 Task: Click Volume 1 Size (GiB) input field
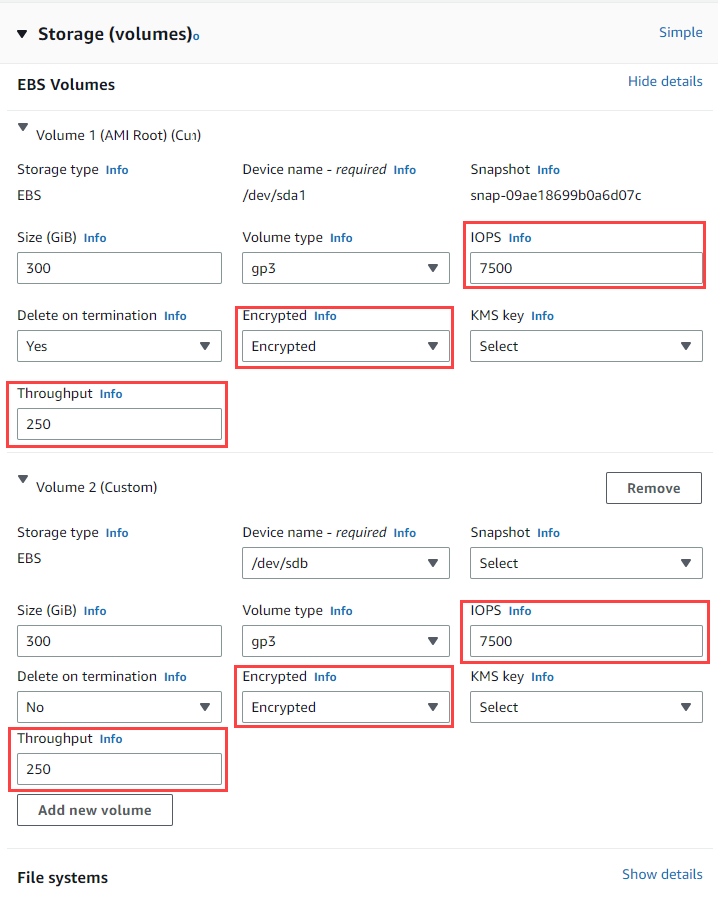point(119,268)
